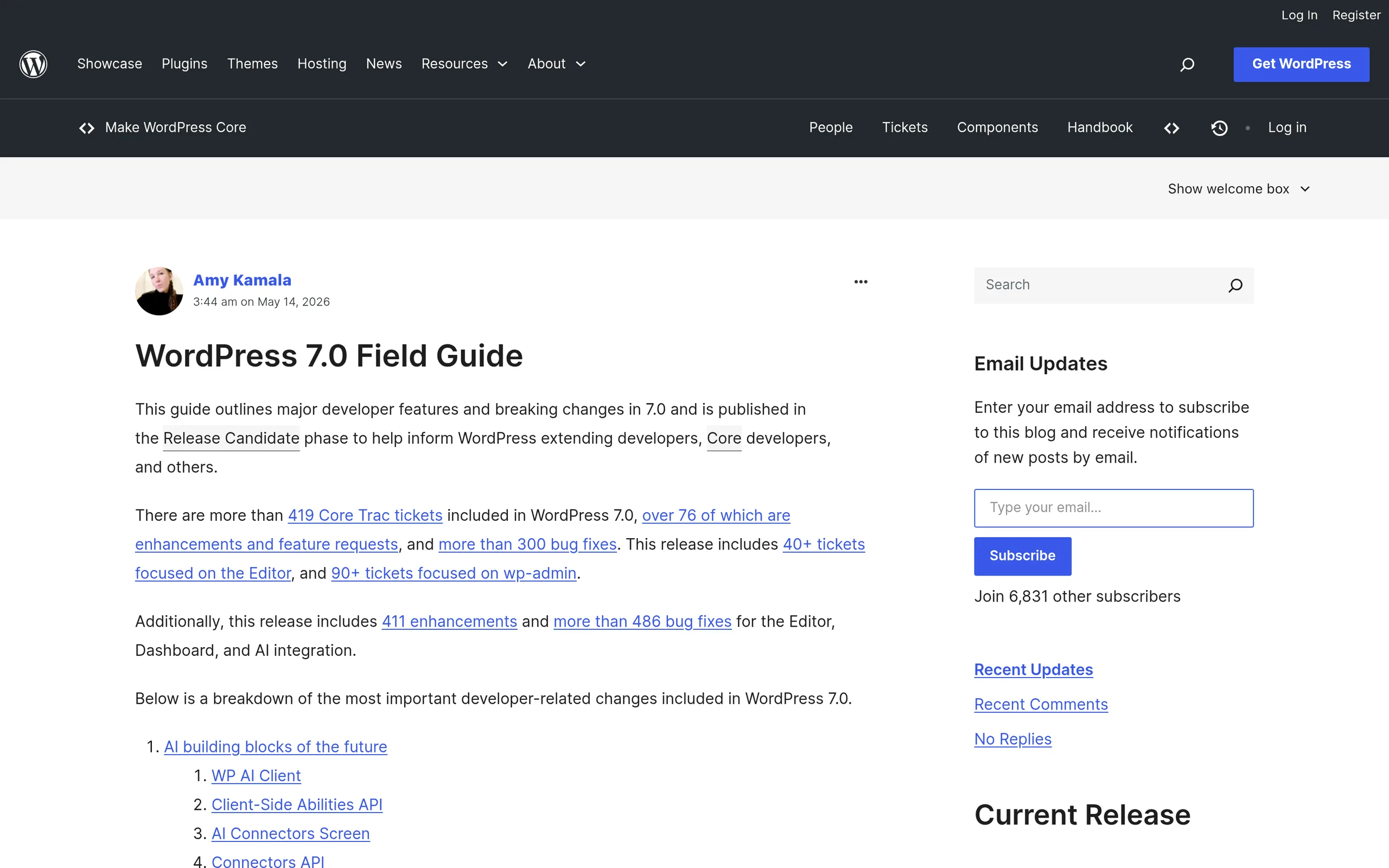Click the Get WordPress button
The image size is (1389, 868).
click(x=1301, y=65)
